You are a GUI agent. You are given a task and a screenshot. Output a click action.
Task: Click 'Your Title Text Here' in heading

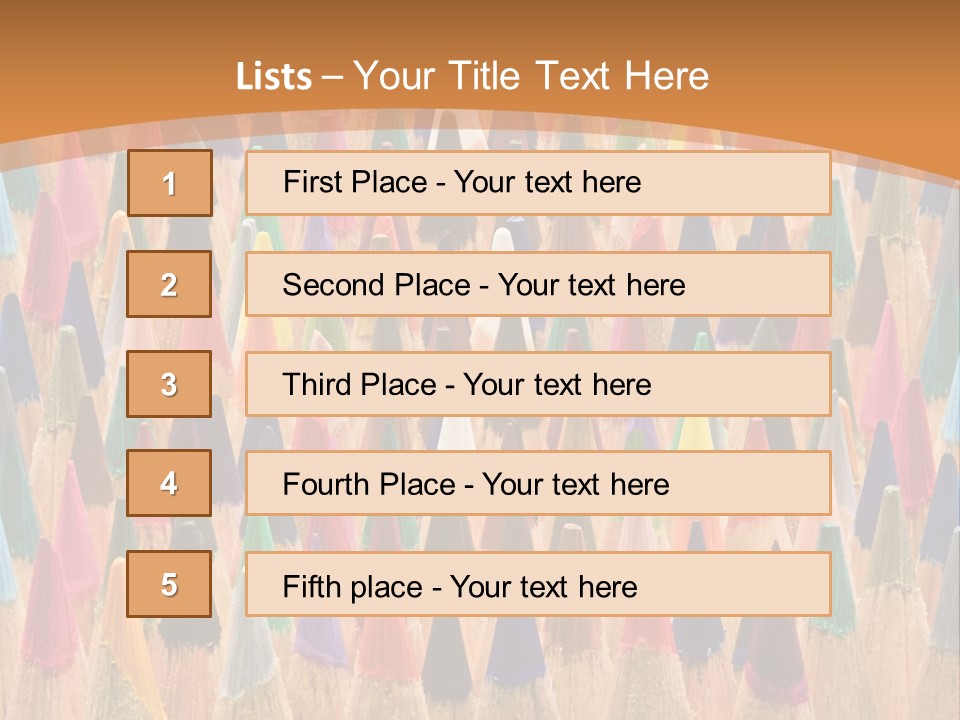(531, 76)
